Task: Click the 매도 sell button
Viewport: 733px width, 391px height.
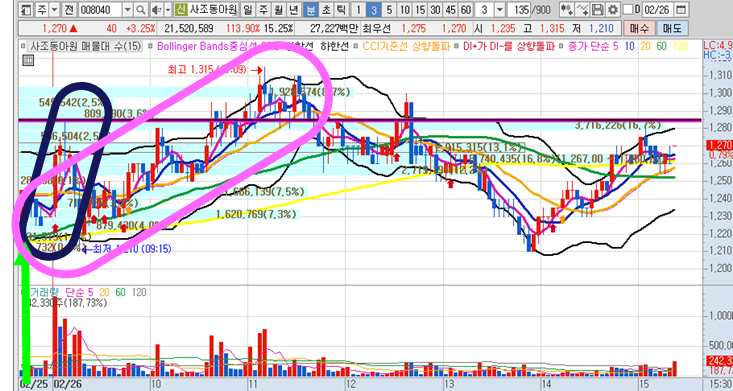Action: 673,29
